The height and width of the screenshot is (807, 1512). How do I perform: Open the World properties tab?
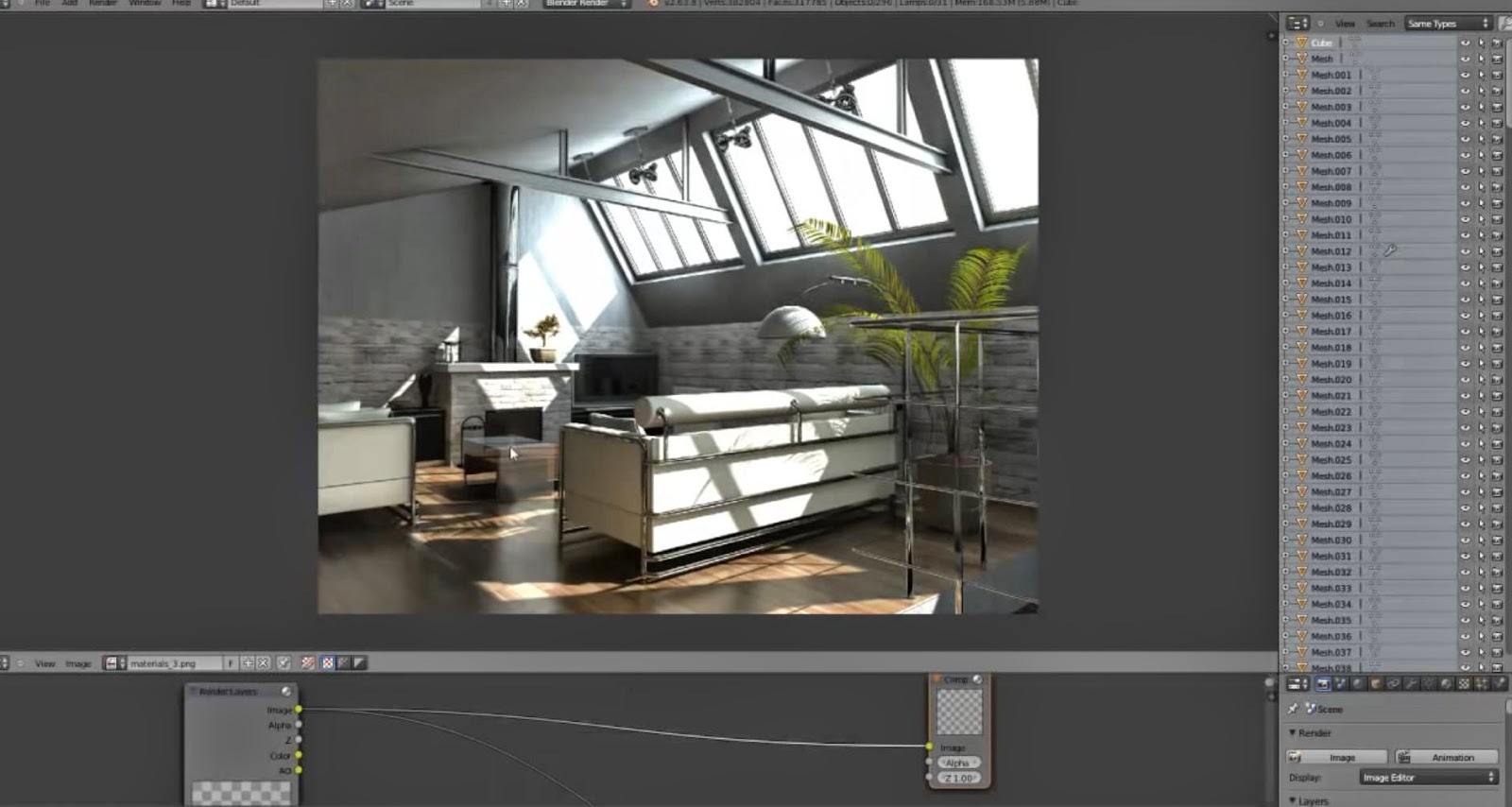(1358, 683)
